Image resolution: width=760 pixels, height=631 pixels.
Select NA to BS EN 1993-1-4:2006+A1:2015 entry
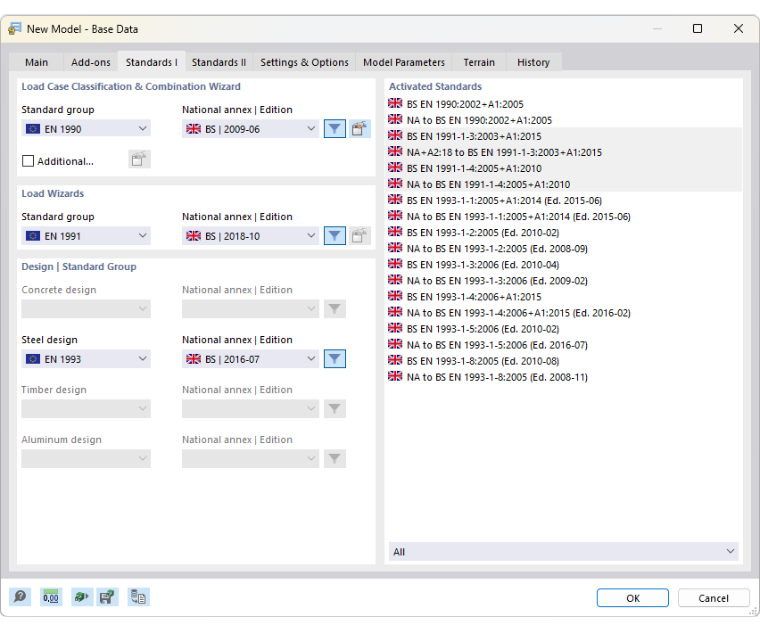coord(564,313)
